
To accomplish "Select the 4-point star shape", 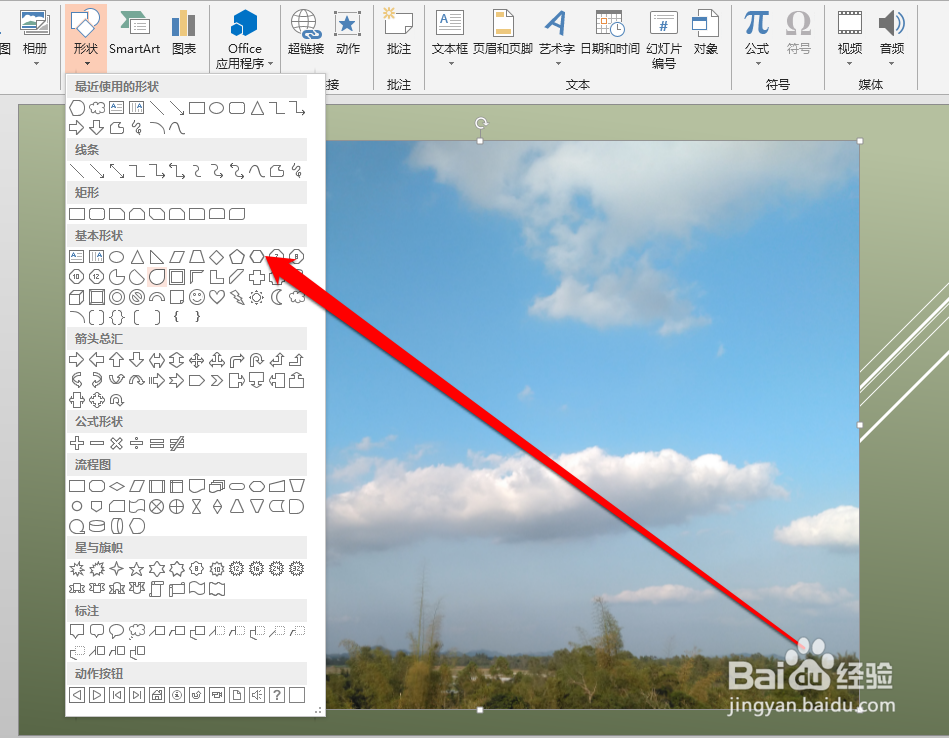I will point(117,569).
